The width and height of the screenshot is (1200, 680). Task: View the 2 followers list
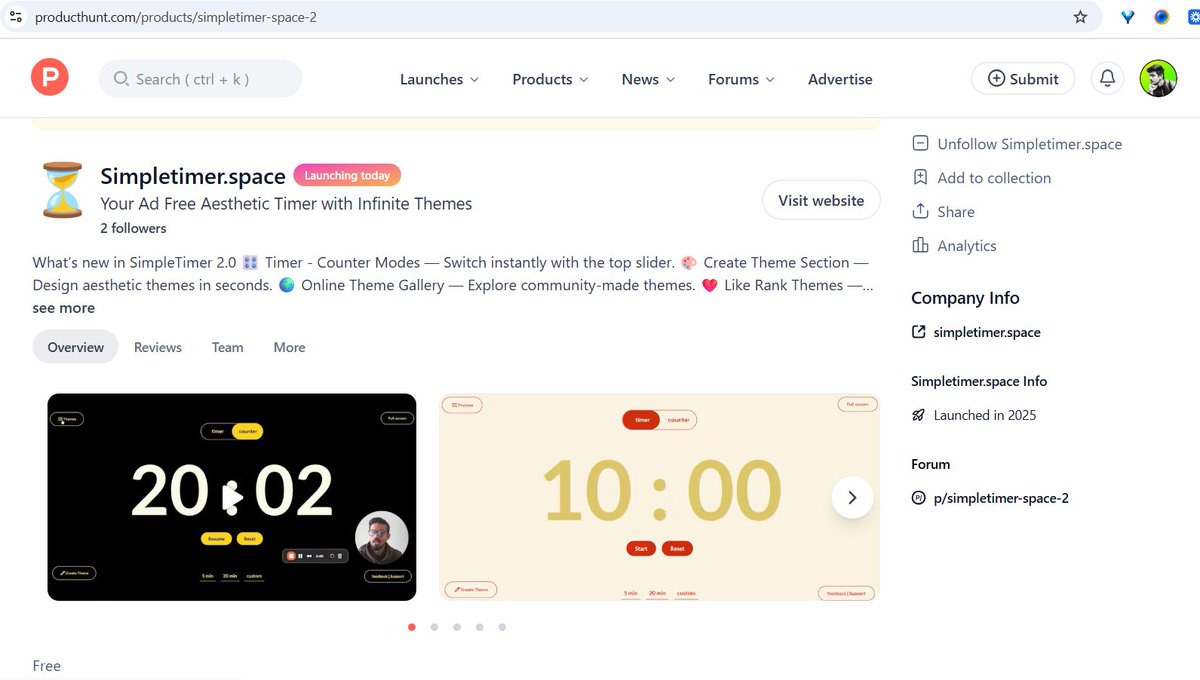pos(133,228)
